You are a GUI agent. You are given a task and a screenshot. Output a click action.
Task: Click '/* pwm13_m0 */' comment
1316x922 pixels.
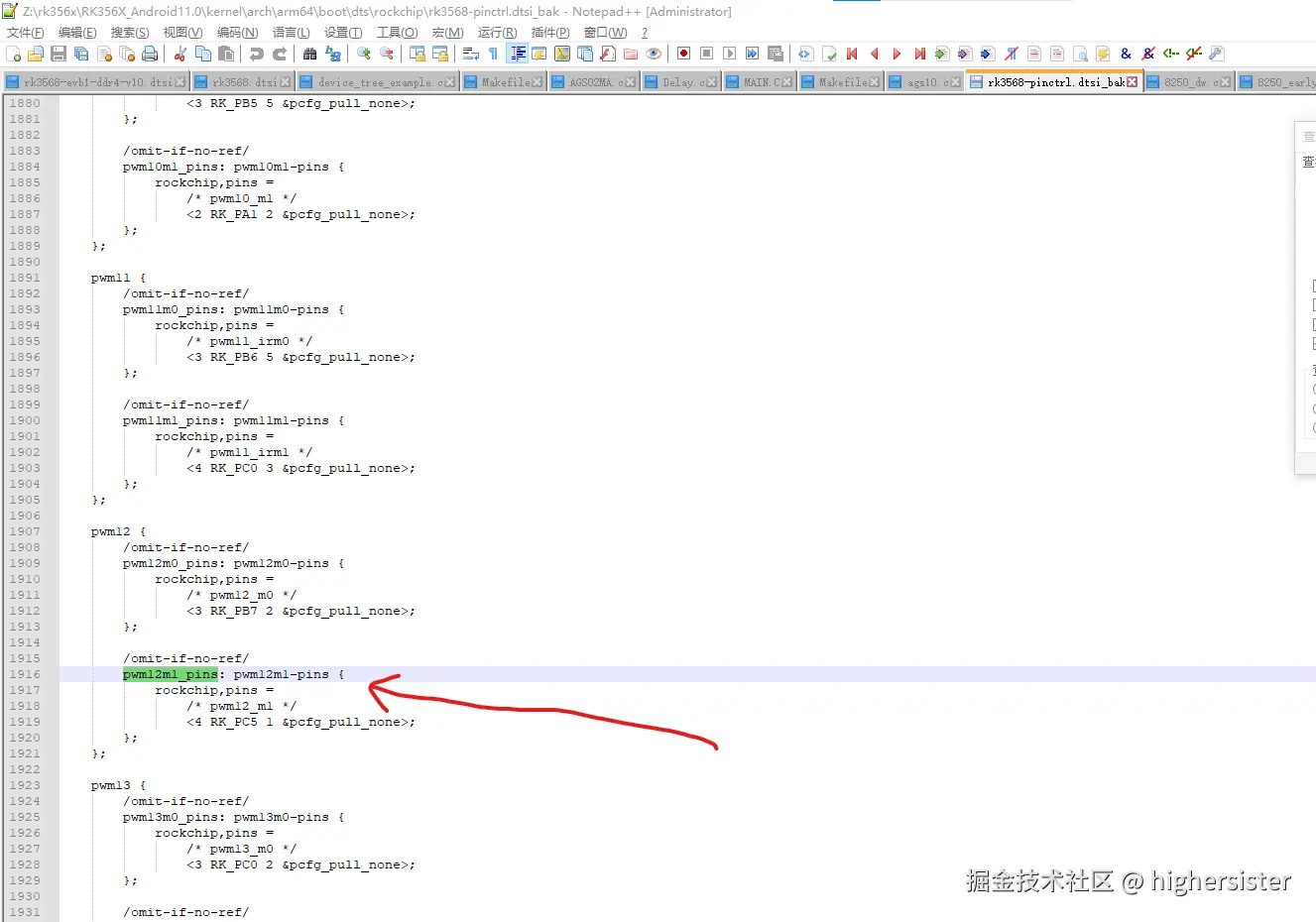tap(242, 849)
